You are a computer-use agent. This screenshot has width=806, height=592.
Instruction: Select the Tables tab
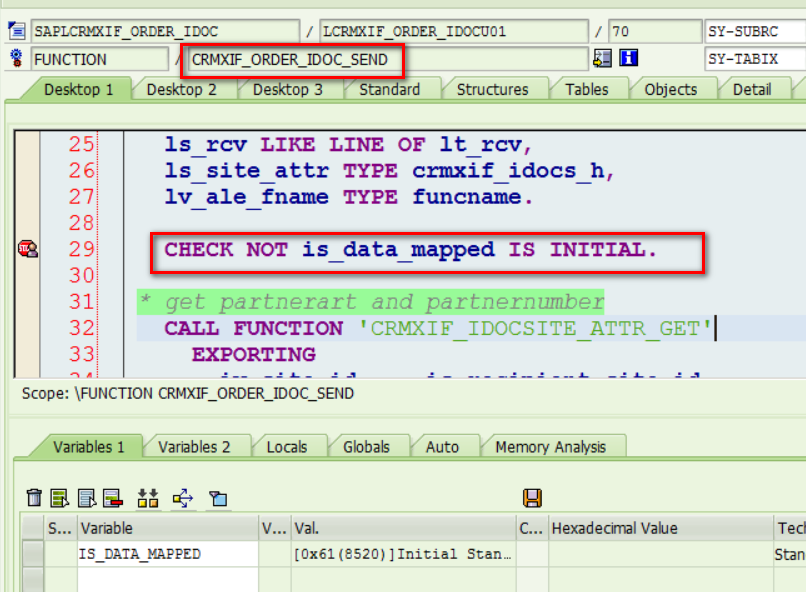tap(587, 89)
